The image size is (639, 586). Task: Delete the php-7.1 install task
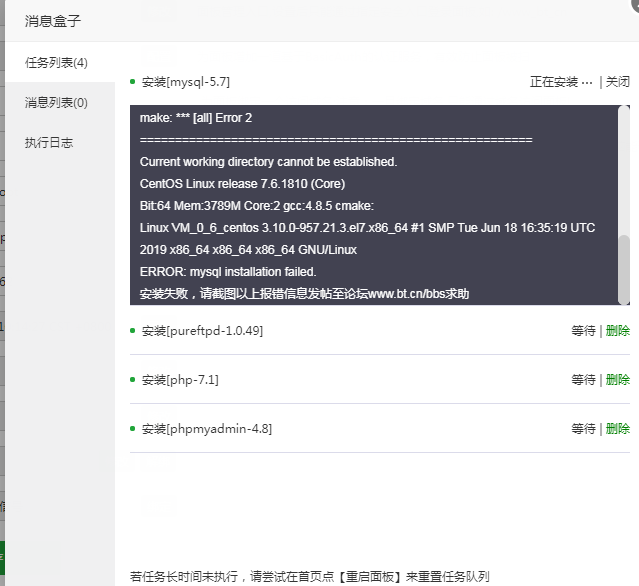tap(617, 379)
